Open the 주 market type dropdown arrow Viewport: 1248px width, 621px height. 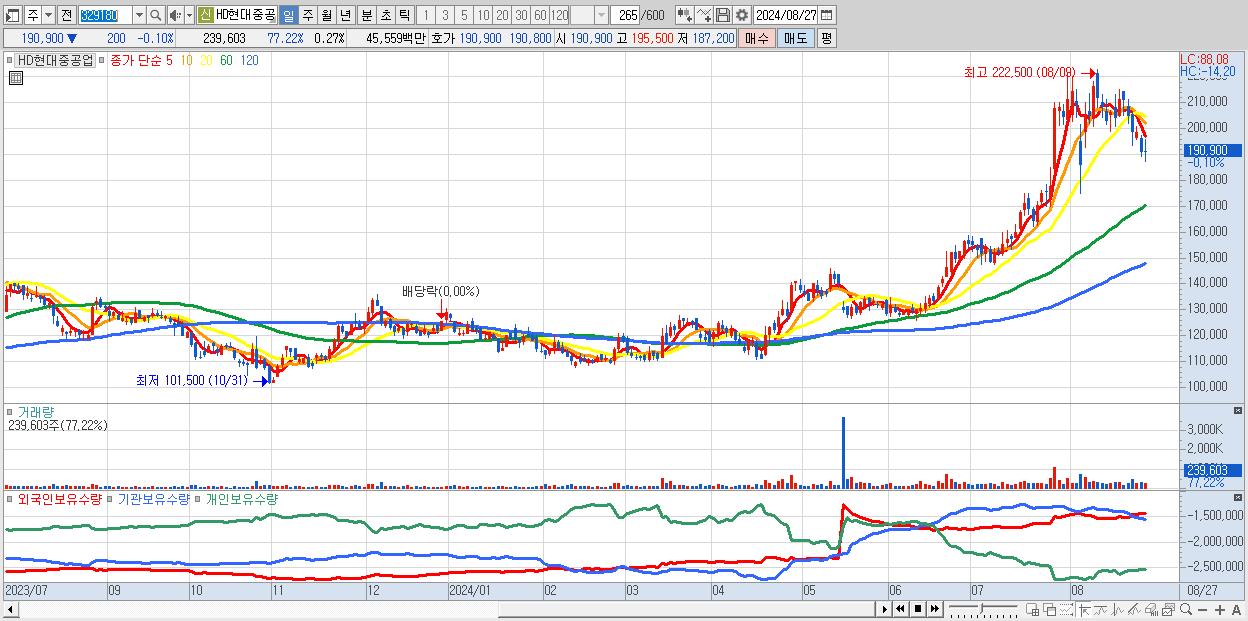point(49,16)
